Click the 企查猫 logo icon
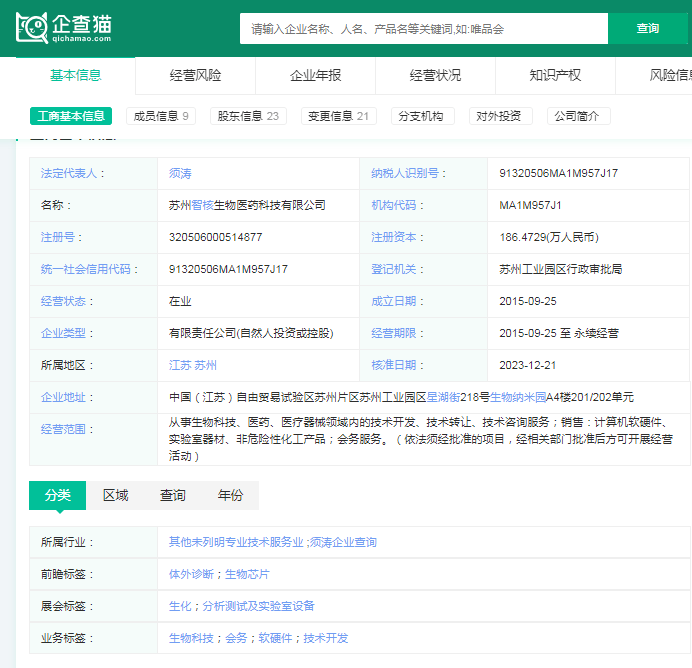This screenshot has height=668, width=692. click(32, 28)
